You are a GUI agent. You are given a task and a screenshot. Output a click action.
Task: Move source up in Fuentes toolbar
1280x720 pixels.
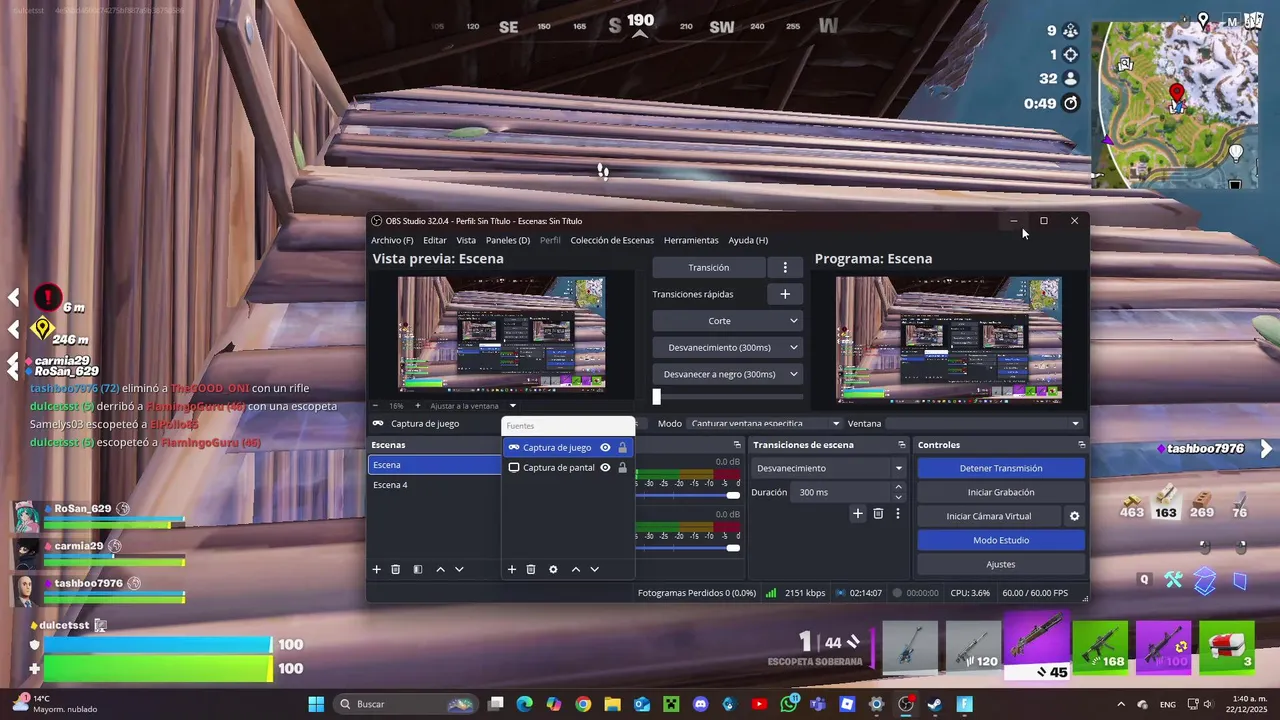(575, 569)
